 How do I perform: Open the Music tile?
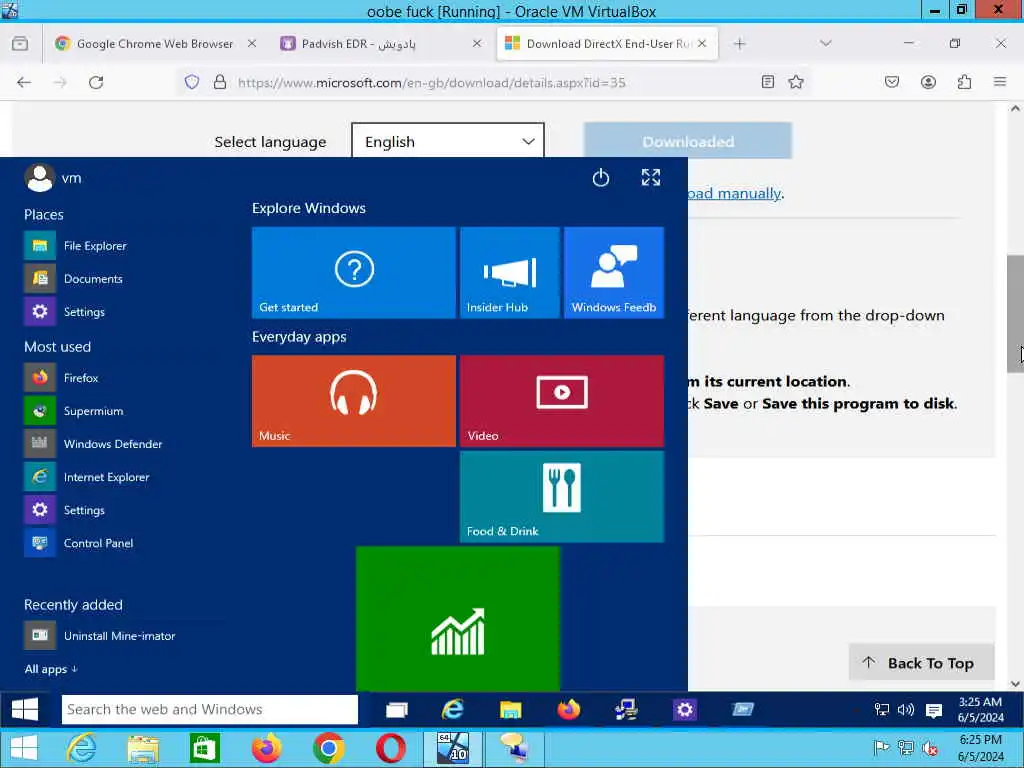353,401
